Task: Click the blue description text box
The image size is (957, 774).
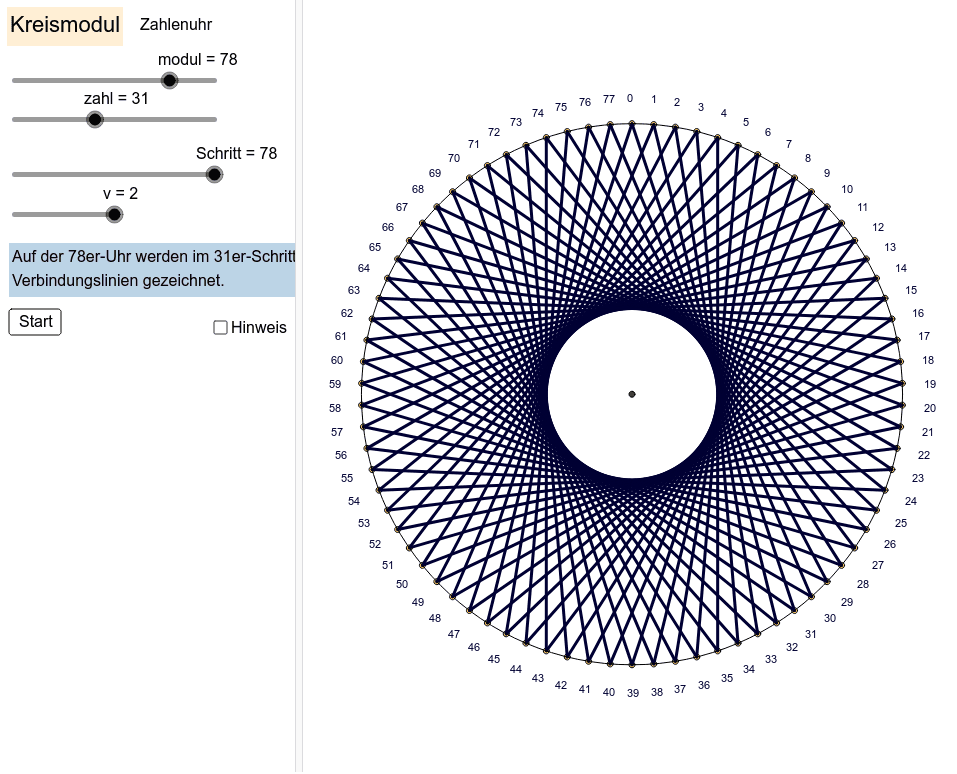Action: [152, 270]
